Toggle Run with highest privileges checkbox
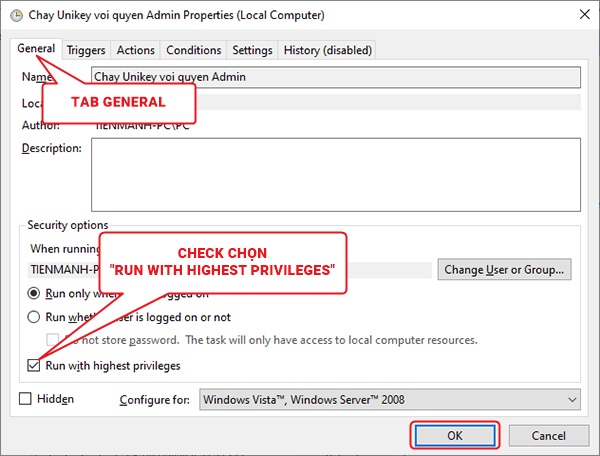The image size is (600, 456). pos(34,365)
